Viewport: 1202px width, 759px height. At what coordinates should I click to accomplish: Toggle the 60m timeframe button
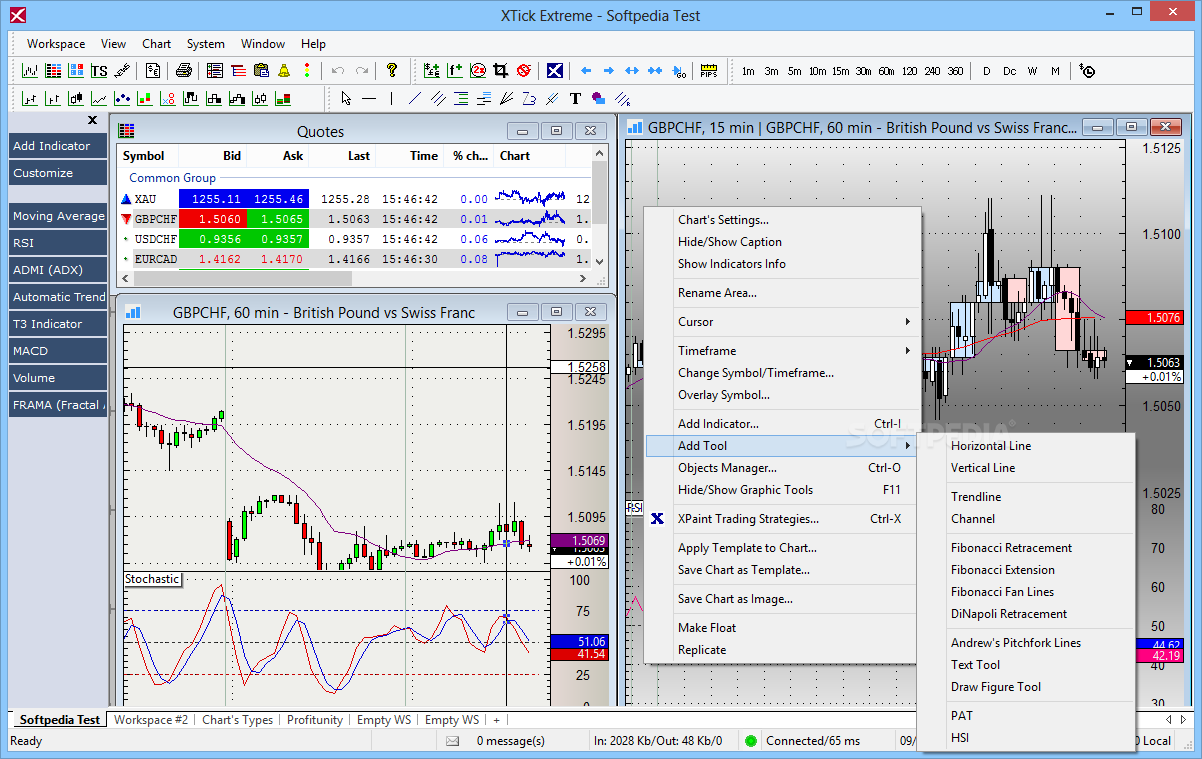[886, 71]
